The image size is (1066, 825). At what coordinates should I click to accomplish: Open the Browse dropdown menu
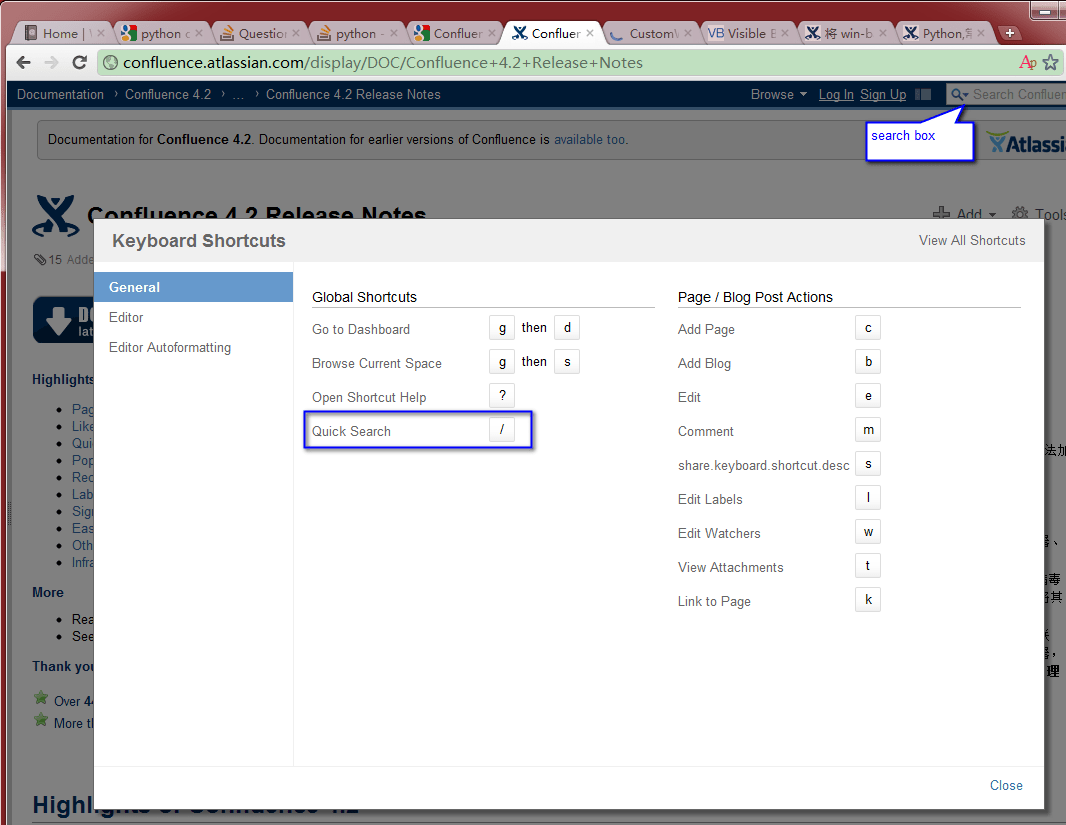pos(778,94)
